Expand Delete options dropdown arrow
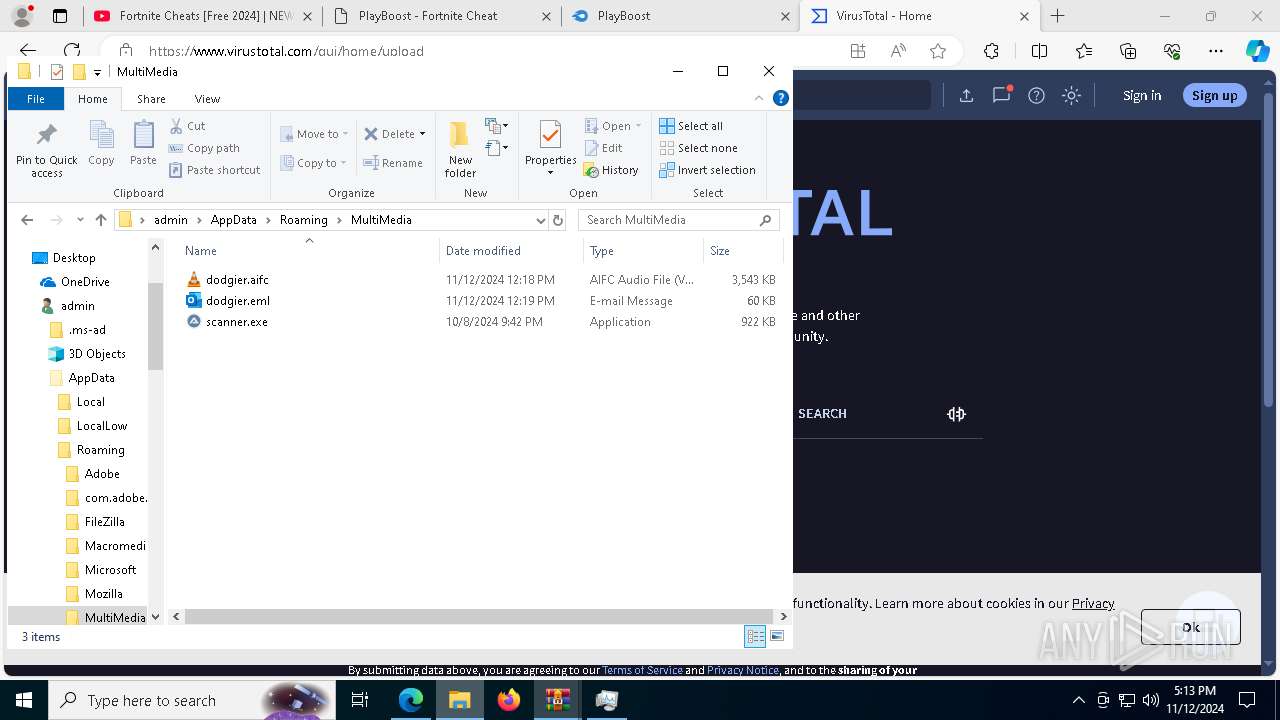 tap(422, 134)
